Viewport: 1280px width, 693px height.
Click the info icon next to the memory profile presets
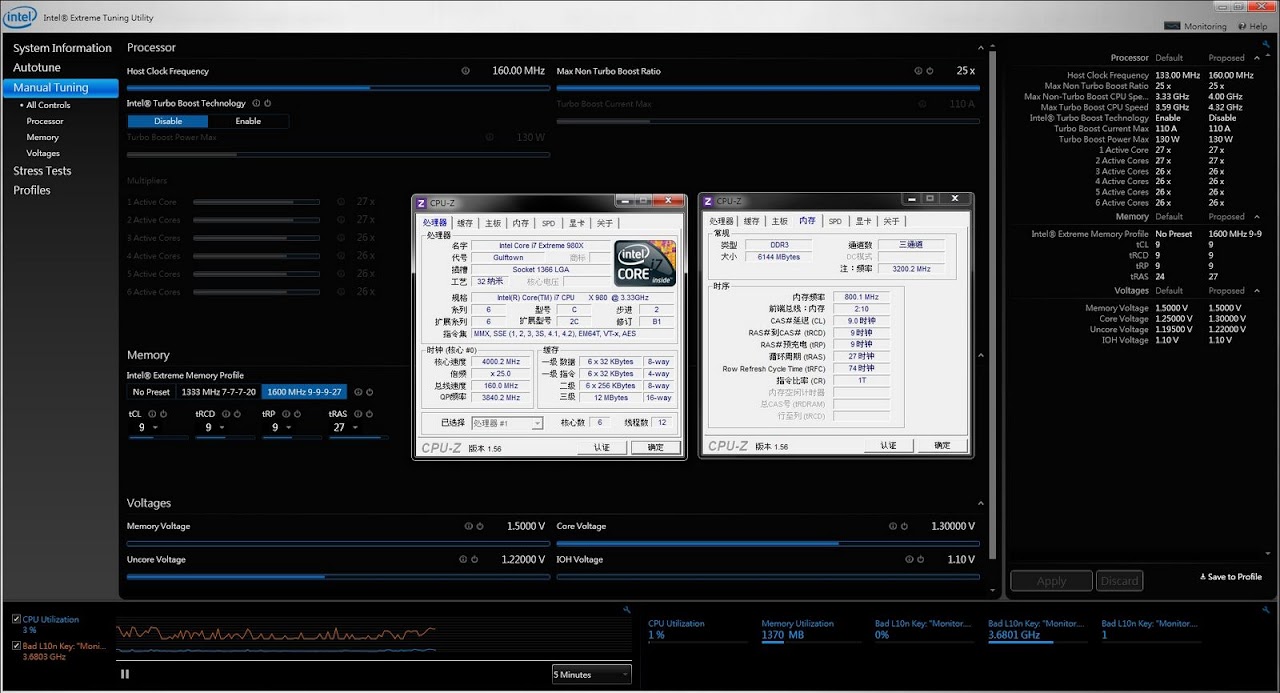[x=359, y=392]
